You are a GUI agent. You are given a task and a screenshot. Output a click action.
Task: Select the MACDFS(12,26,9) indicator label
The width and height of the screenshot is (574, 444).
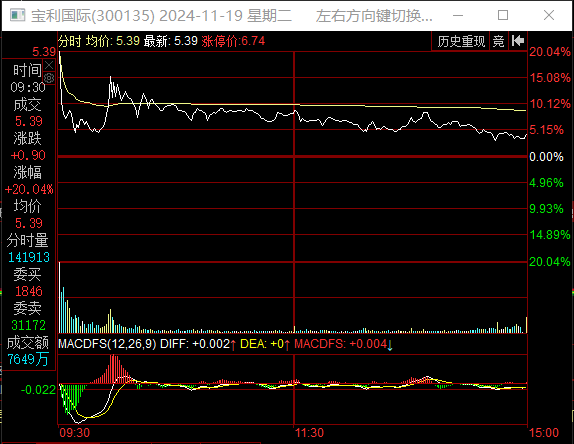[107, 344]
